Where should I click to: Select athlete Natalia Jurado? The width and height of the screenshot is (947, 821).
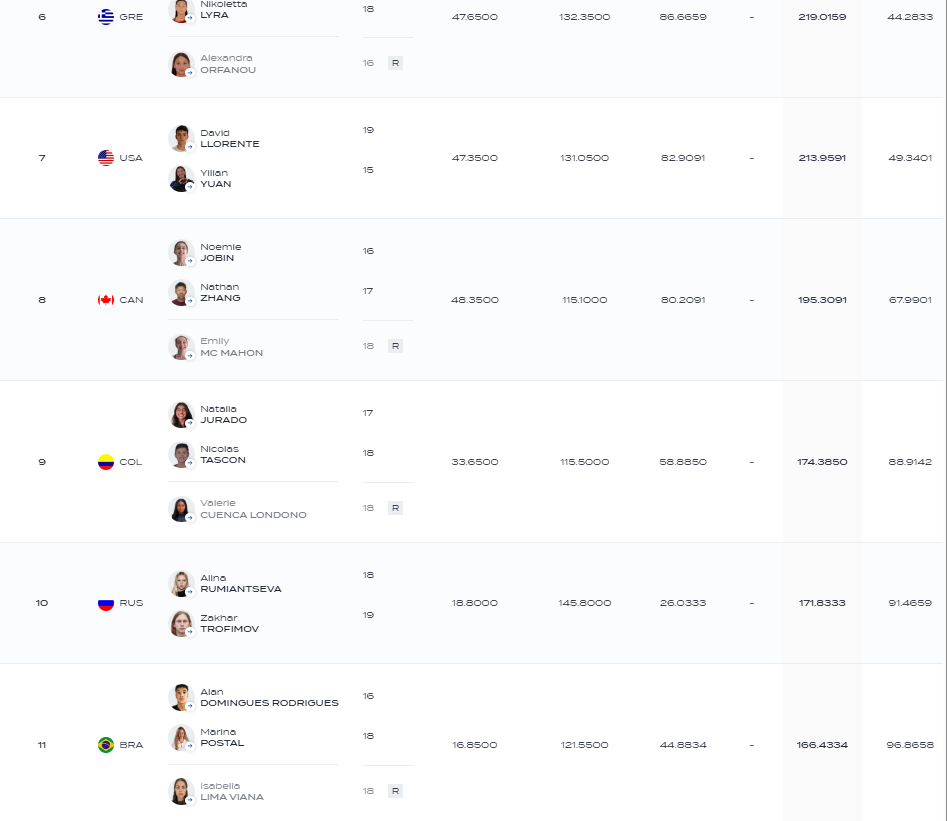[x=223, y=414]
